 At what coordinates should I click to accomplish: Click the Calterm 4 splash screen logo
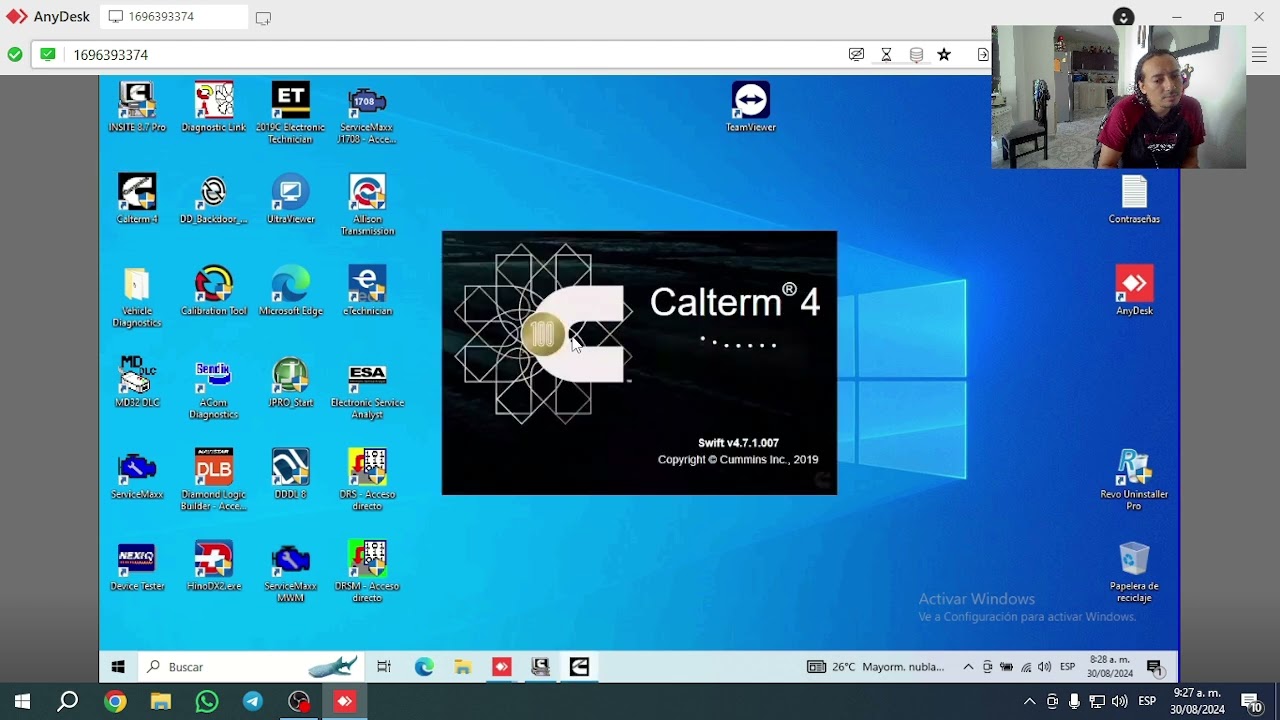543,334
